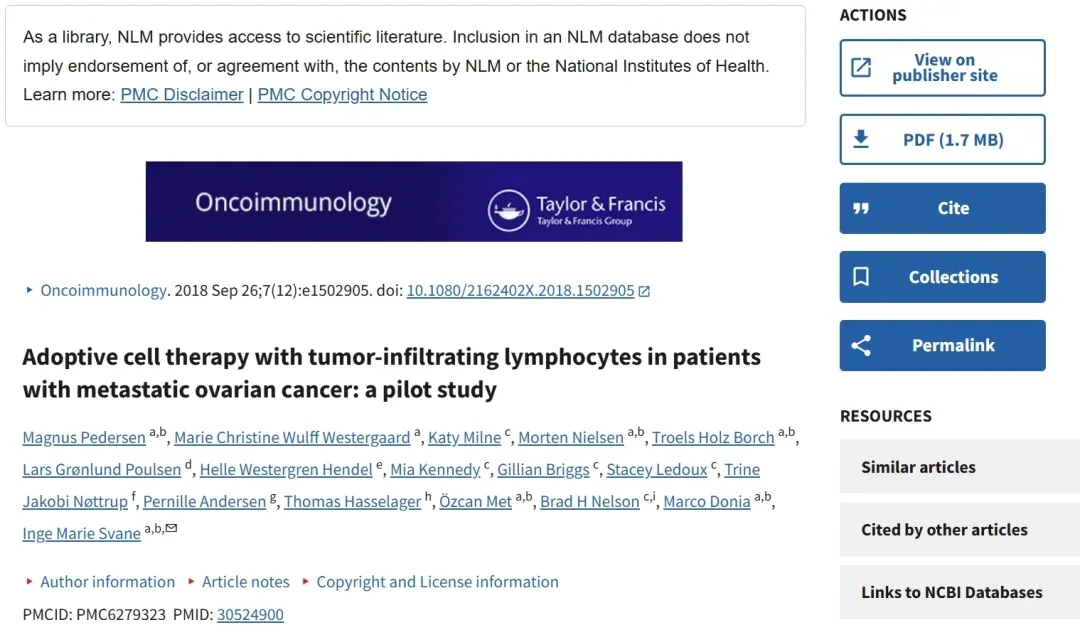Open the PMC Disclaimer link

182,94
